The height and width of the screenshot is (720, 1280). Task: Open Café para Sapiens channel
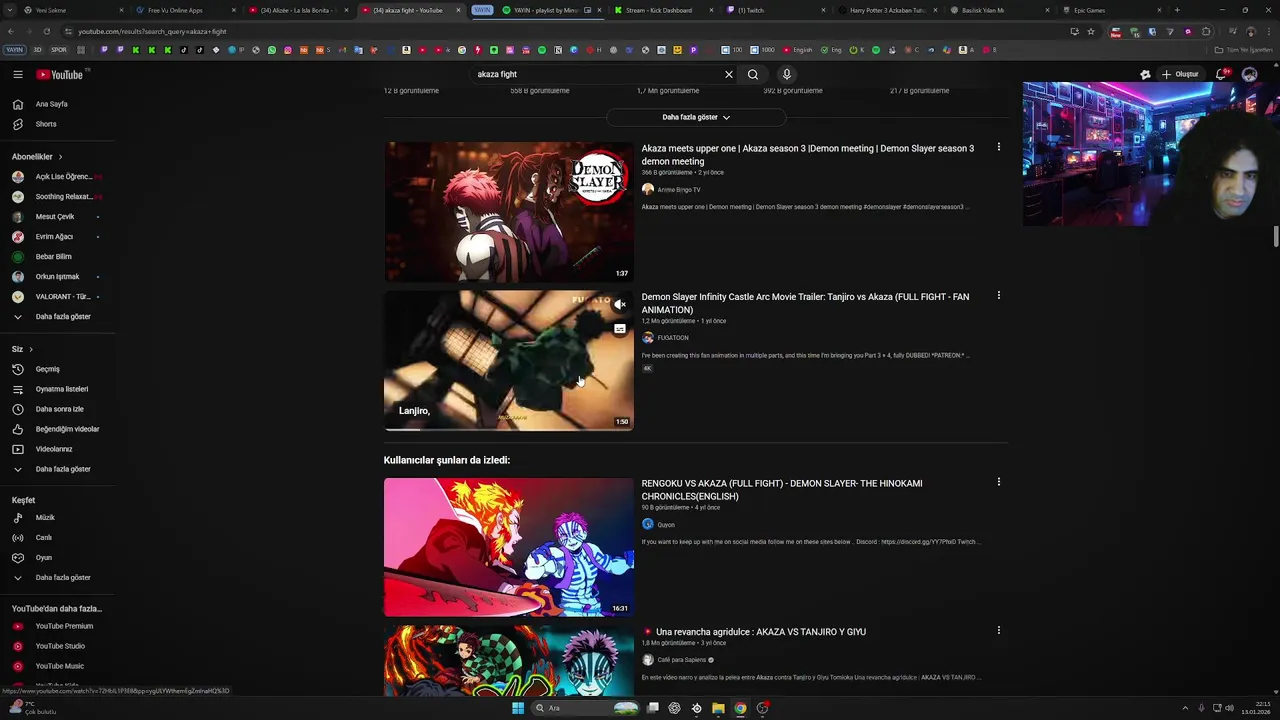(x=681, y=660)
